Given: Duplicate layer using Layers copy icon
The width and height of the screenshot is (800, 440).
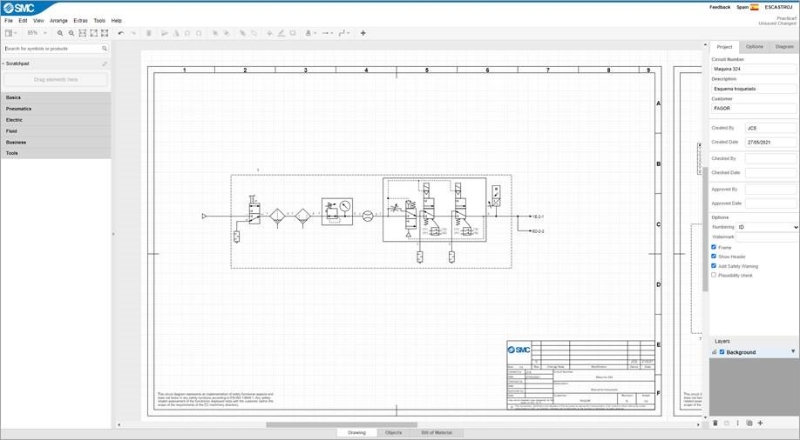Looking at the screenshot, I should coord(749,423).
